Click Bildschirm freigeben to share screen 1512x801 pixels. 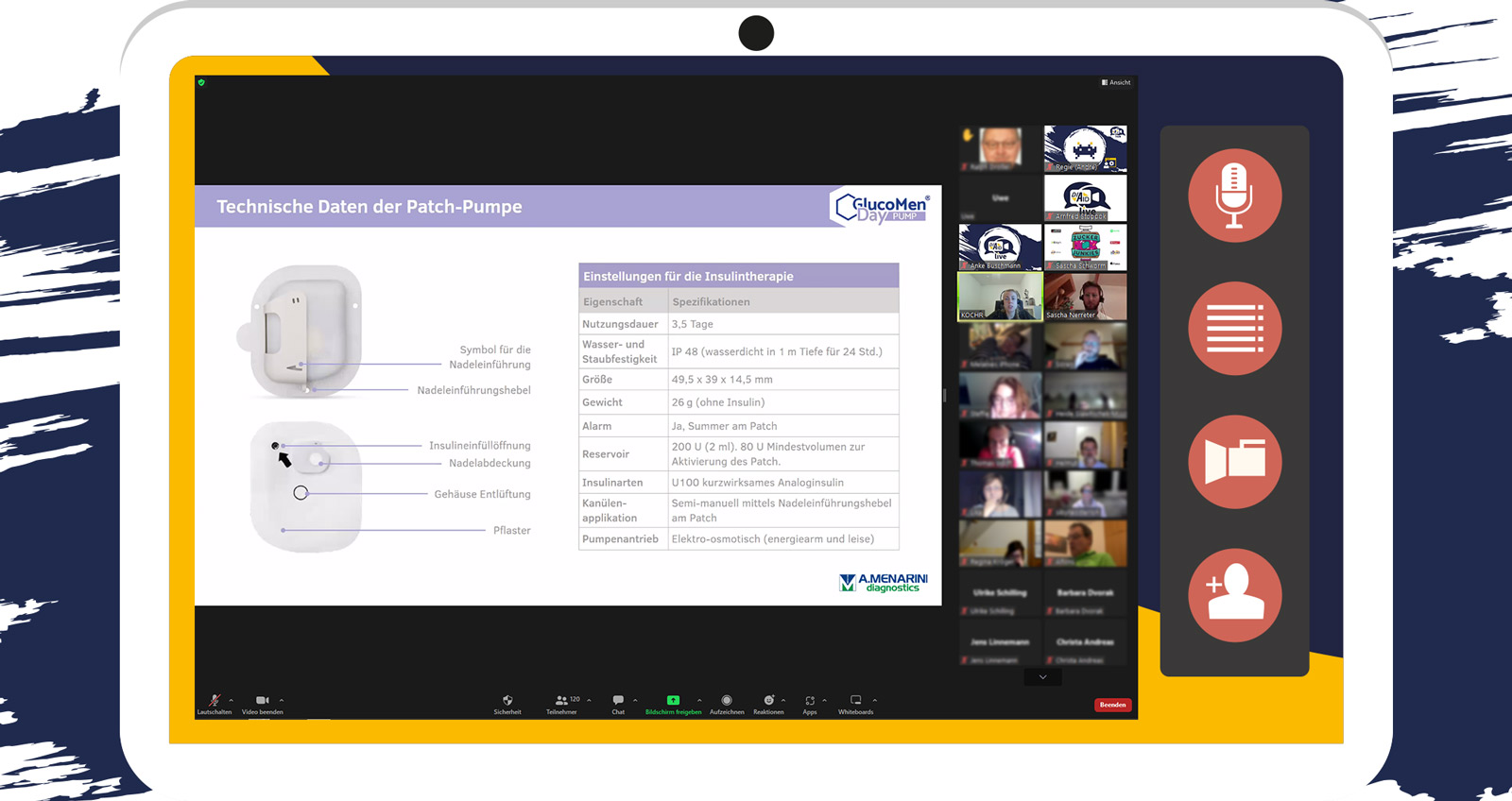[x=673, y=704]
